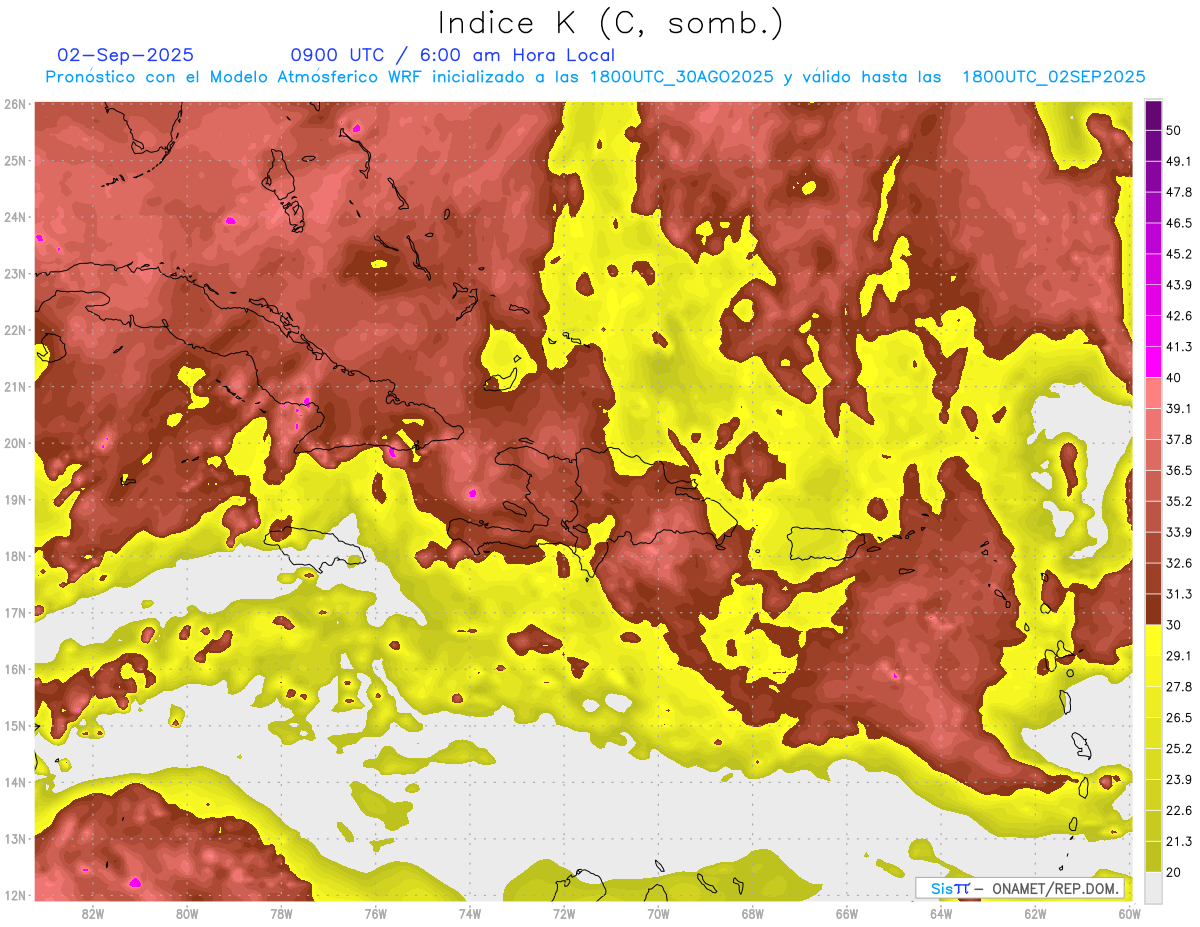Image resolution: width=1200 pixels, height=927 pixels.
Task: Click the latitude label "15N"
Action: point(15,725)
